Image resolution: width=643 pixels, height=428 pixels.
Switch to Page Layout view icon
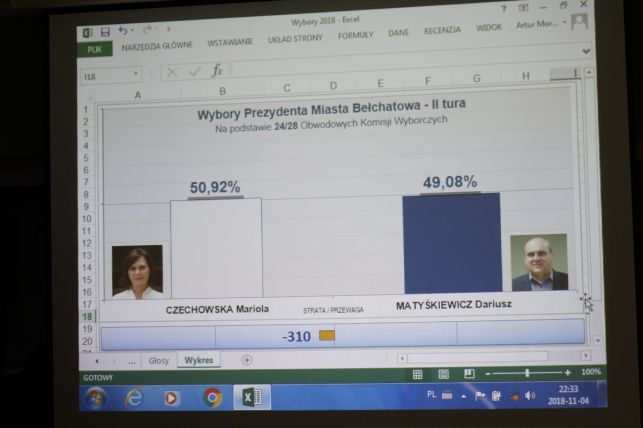coord(443,374)
